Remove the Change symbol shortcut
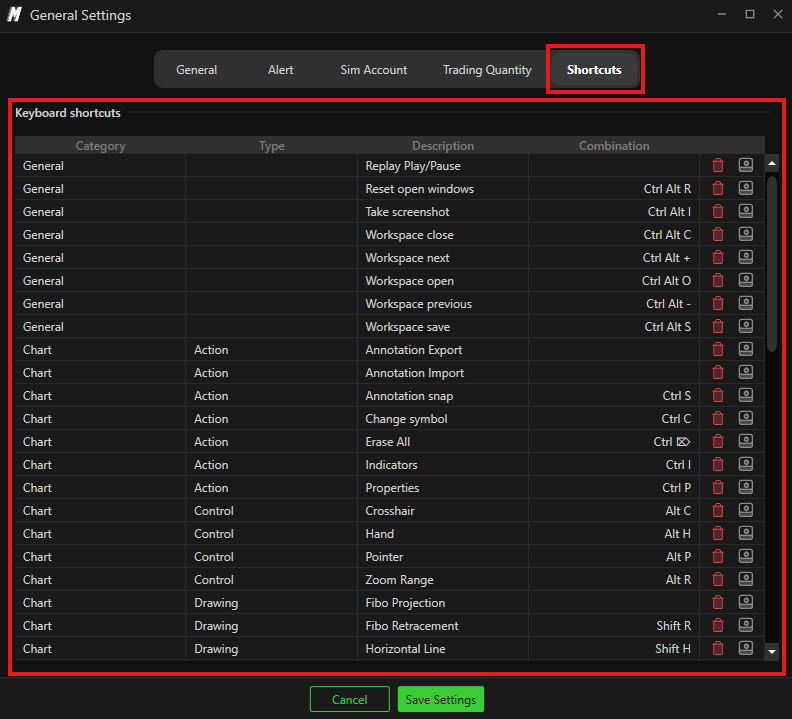Viewport: 792px width, 719px height. (718, 418)
